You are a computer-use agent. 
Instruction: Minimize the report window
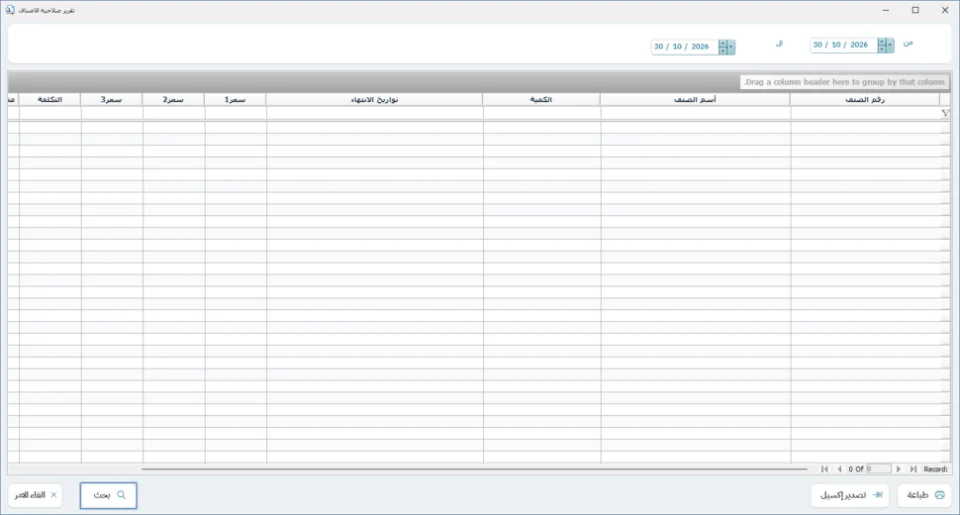pos(886,10)
